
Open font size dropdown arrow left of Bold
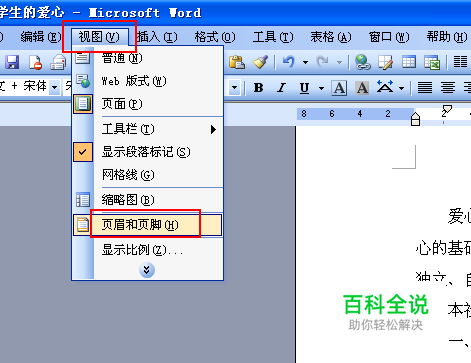tap(235, 88)
